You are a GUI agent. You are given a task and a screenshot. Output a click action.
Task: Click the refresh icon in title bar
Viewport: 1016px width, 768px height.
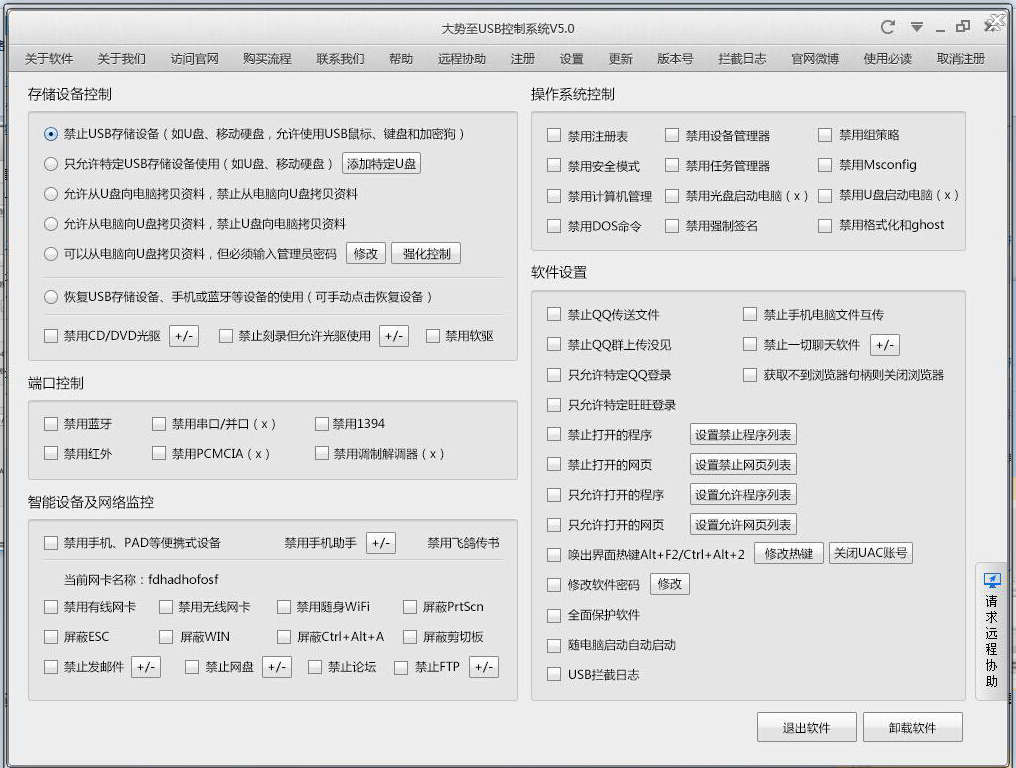[x=887, y=27]
